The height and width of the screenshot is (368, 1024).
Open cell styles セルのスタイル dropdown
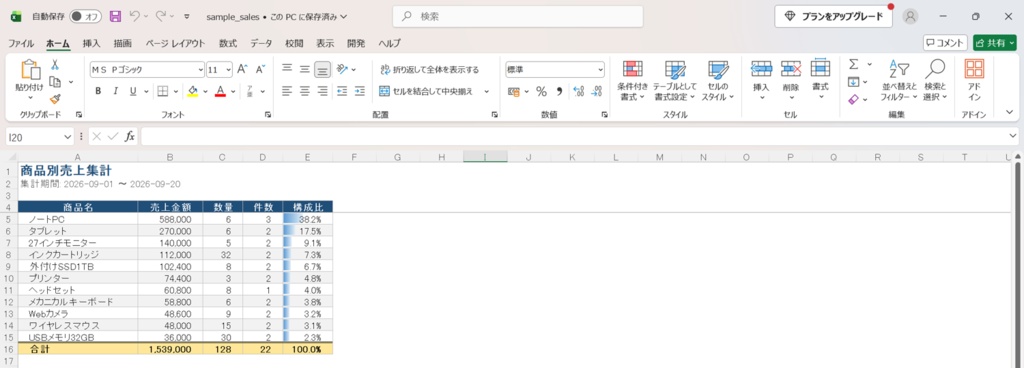point(718,81)
